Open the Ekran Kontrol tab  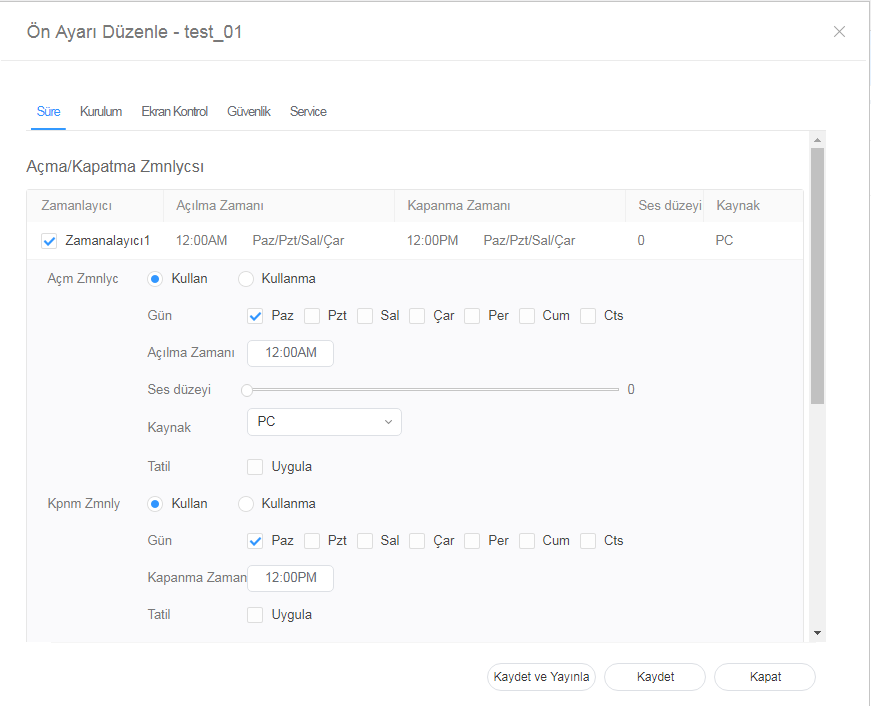coord(174,112)
